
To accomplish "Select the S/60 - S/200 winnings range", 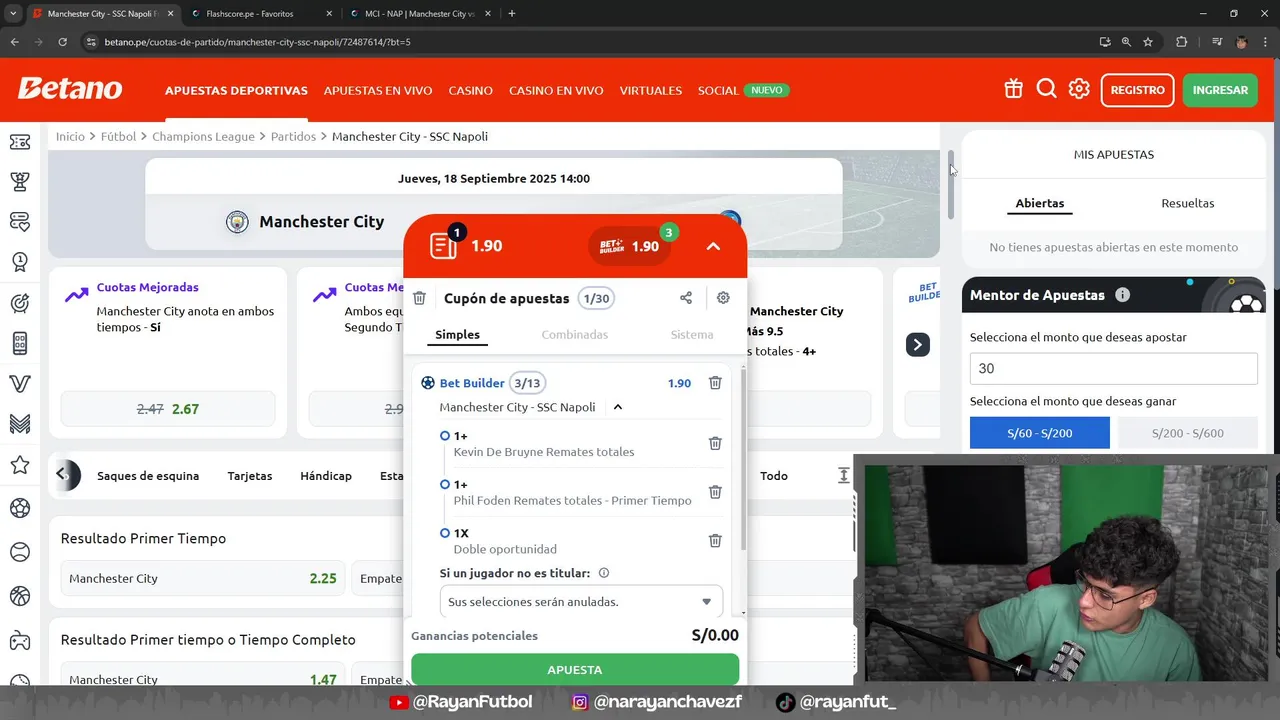I will coord(1039,433).
